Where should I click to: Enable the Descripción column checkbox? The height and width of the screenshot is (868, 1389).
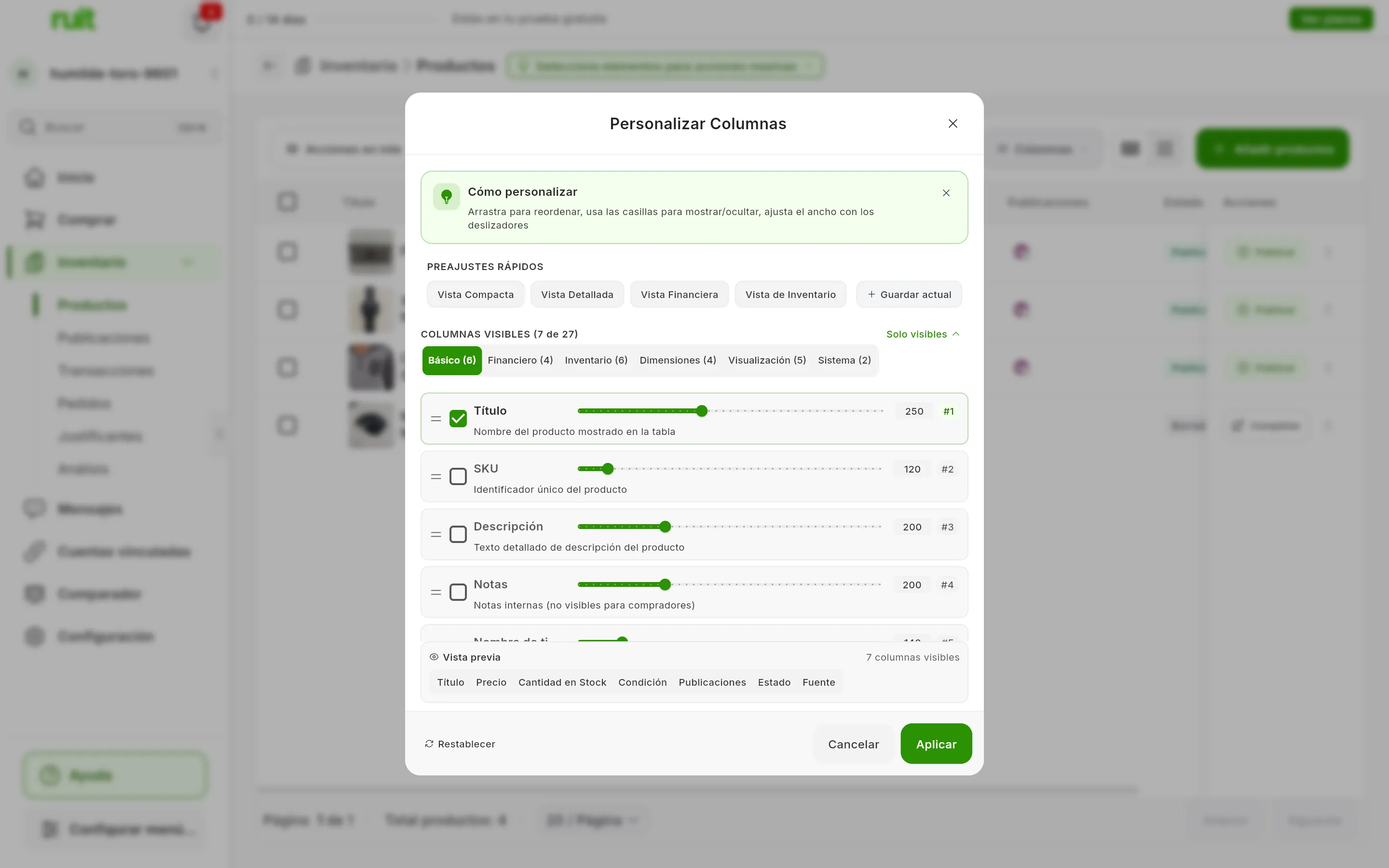point(458,534)
